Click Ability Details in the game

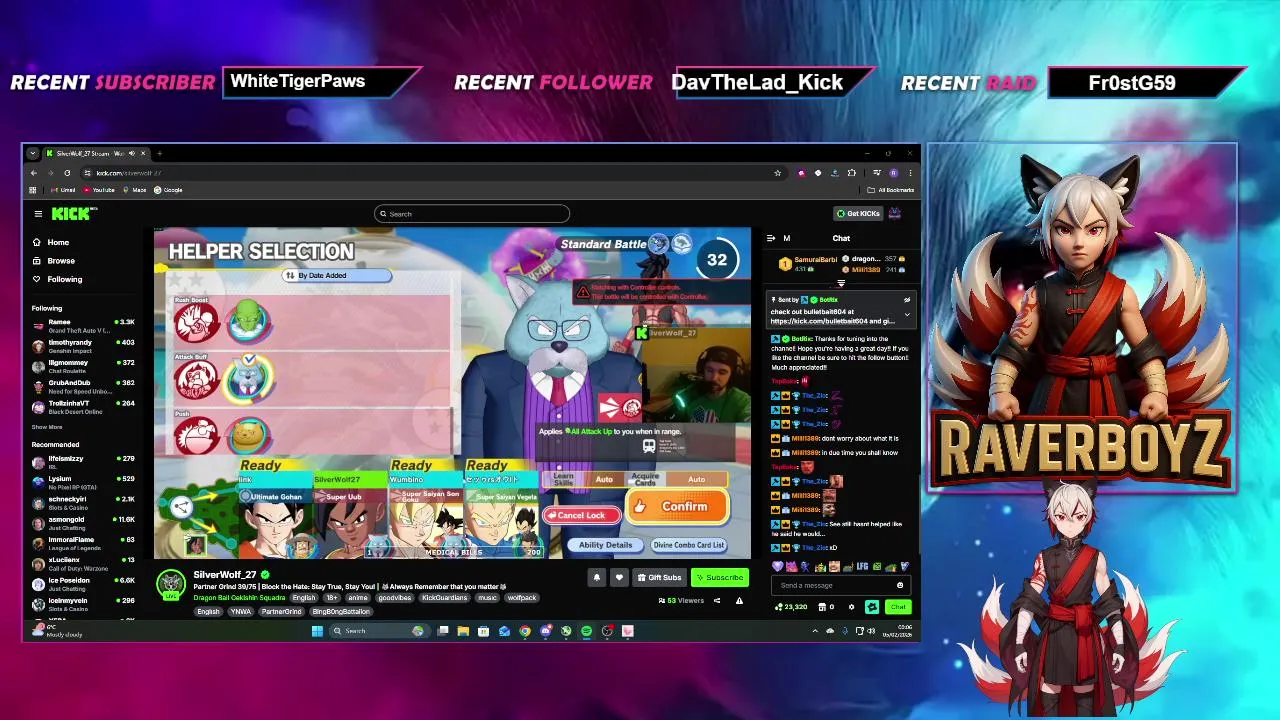point(605,545)
